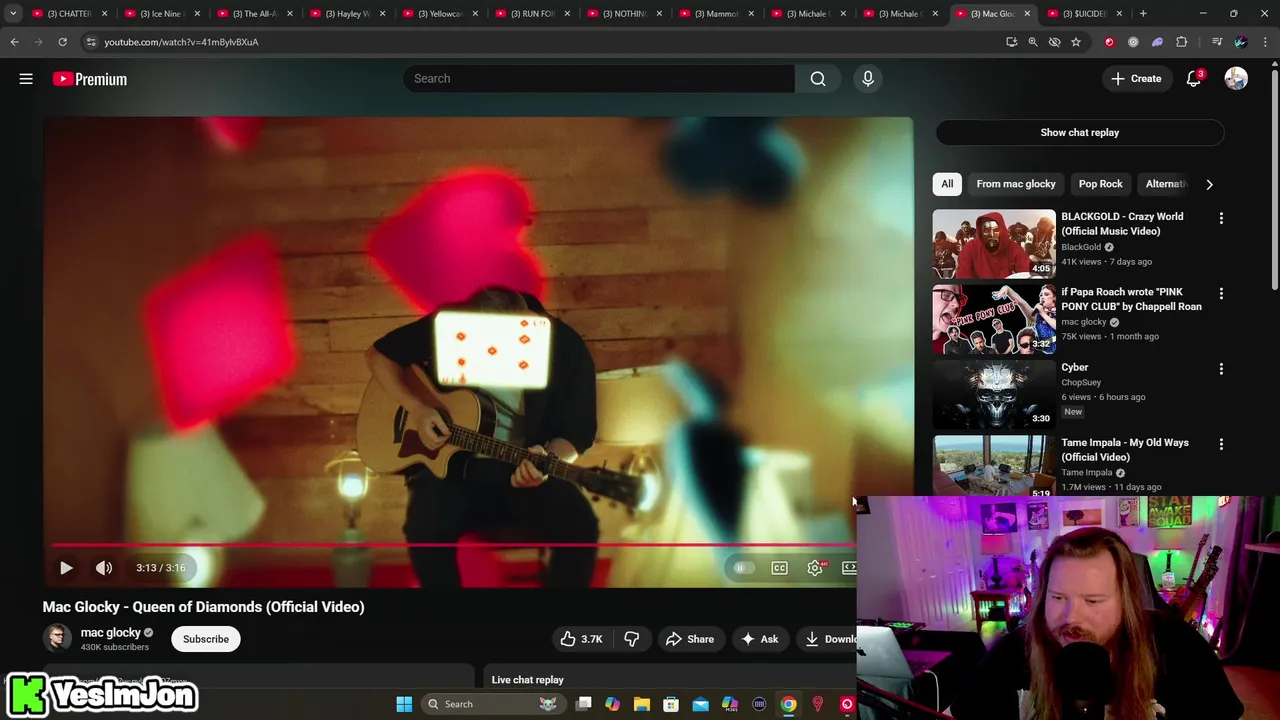This screenshot has height=720, width=1280.
Task: Select the From mac glocky chip
Action: click(1016, 184)
